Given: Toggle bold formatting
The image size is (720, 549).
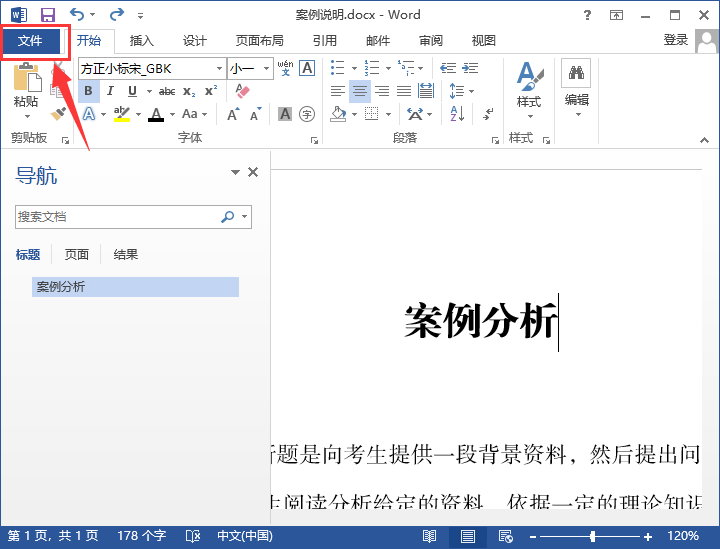Looking at the screenshot, I should pos(89,91).
